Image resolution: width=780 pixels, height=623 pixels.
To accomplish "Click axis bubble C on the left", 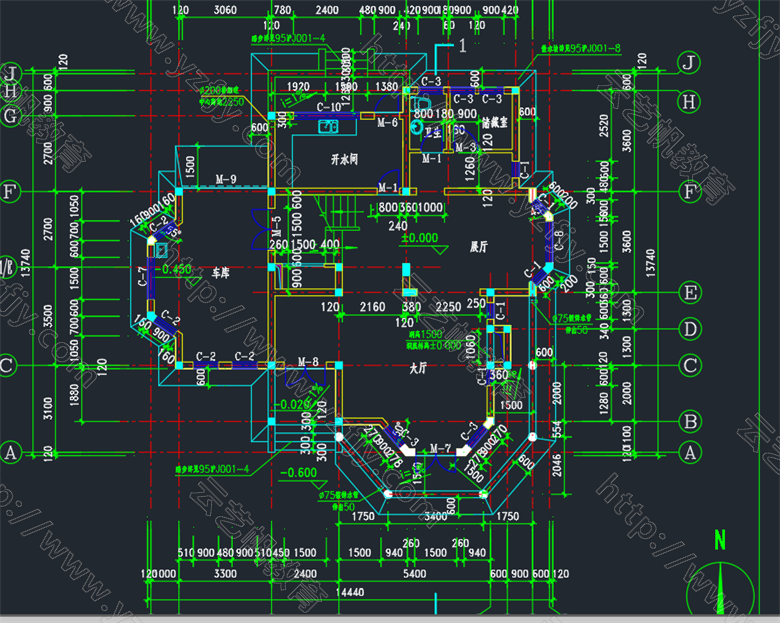I will coord(6,366).
